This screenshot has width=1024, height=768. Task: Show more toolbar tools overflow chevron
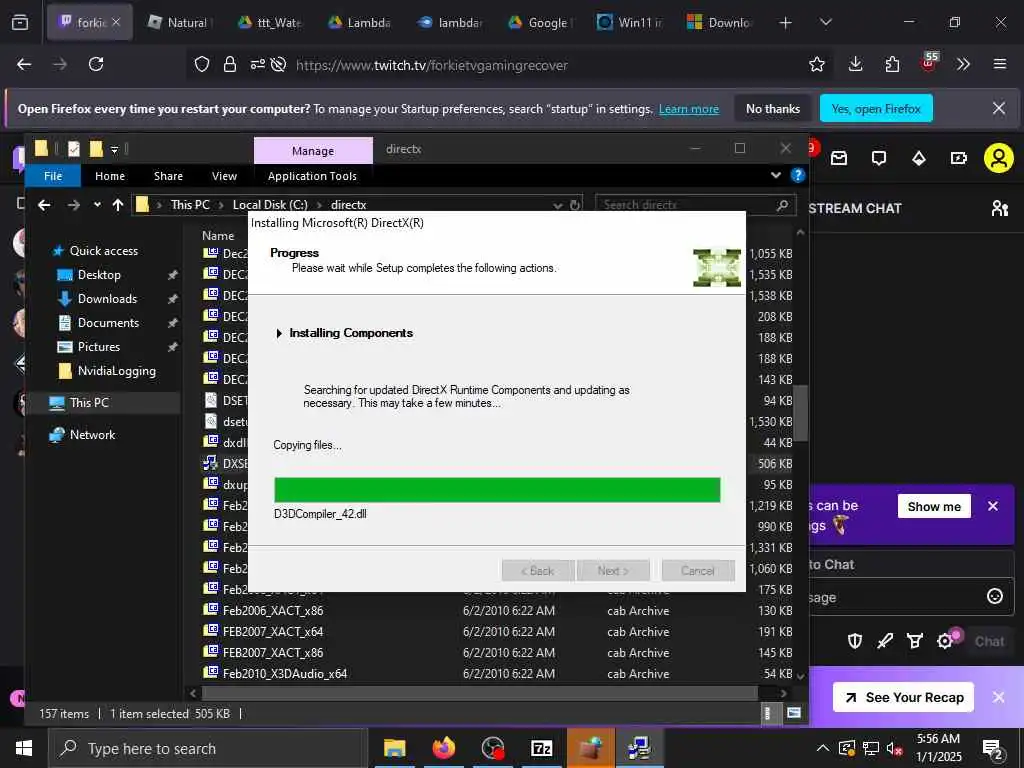coord(963,64)
